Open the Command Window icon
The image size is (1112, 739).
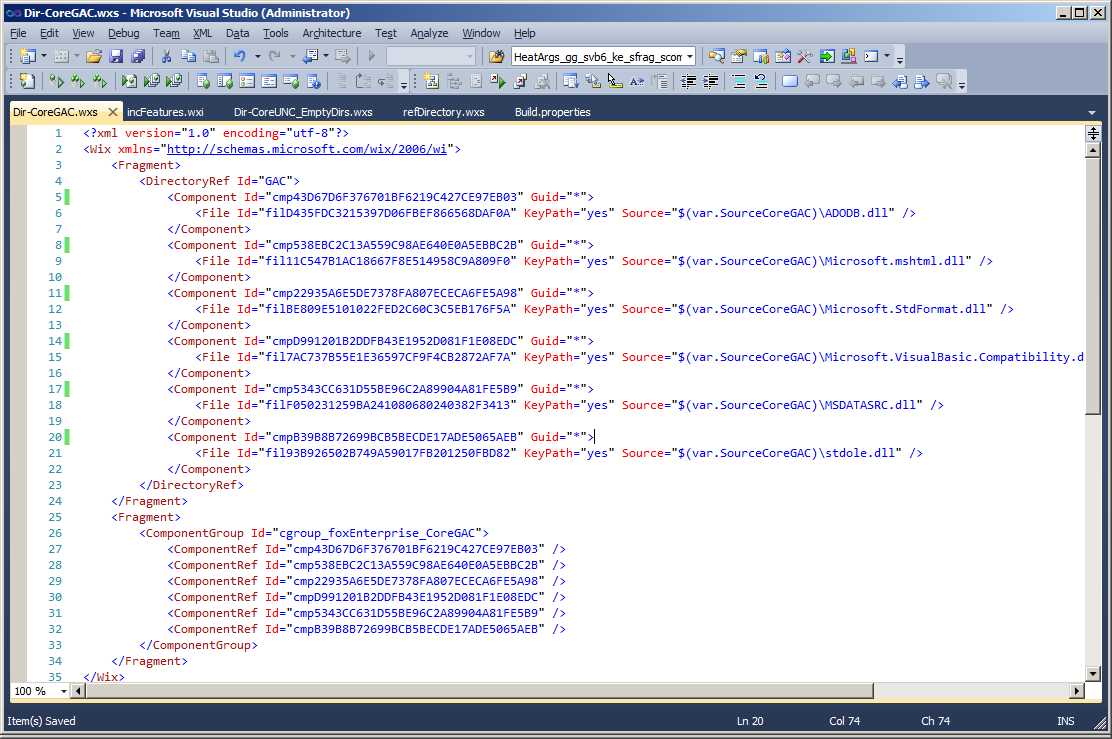pyautogui.click(x=871, y=56)
